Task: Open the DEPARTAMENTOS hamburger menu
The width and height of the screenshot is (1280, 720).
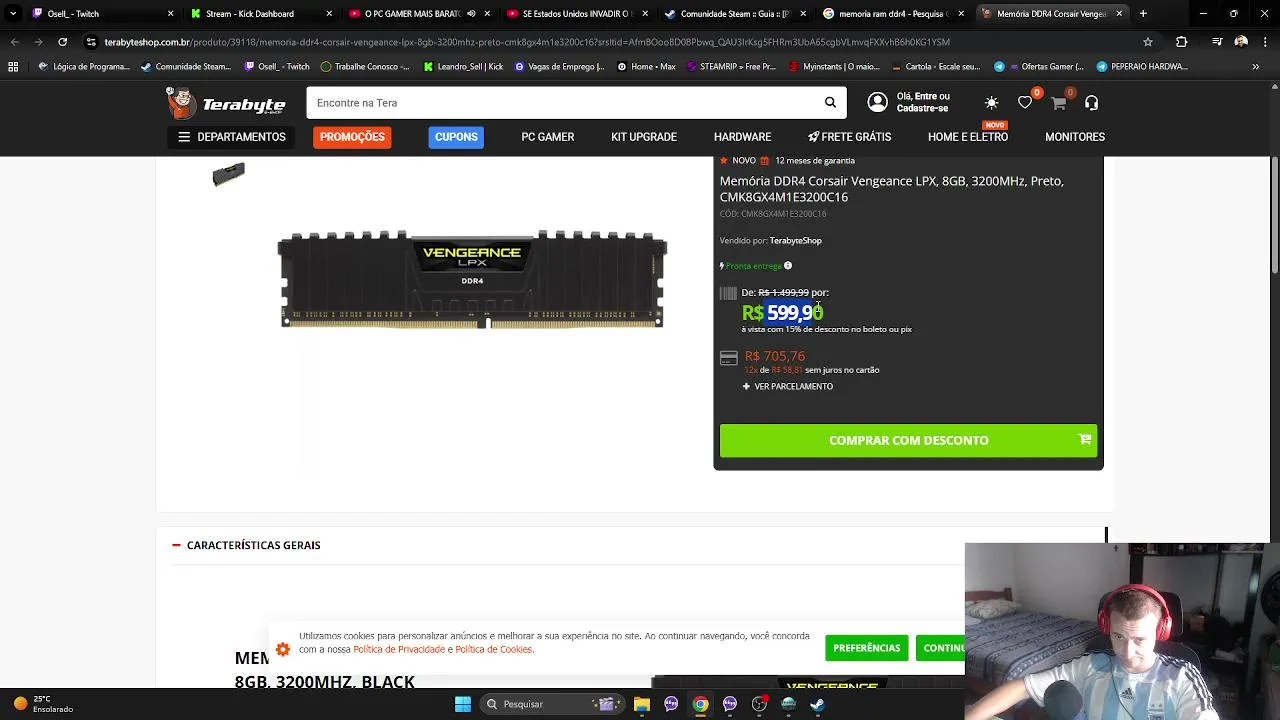Action: pos(232,137)
